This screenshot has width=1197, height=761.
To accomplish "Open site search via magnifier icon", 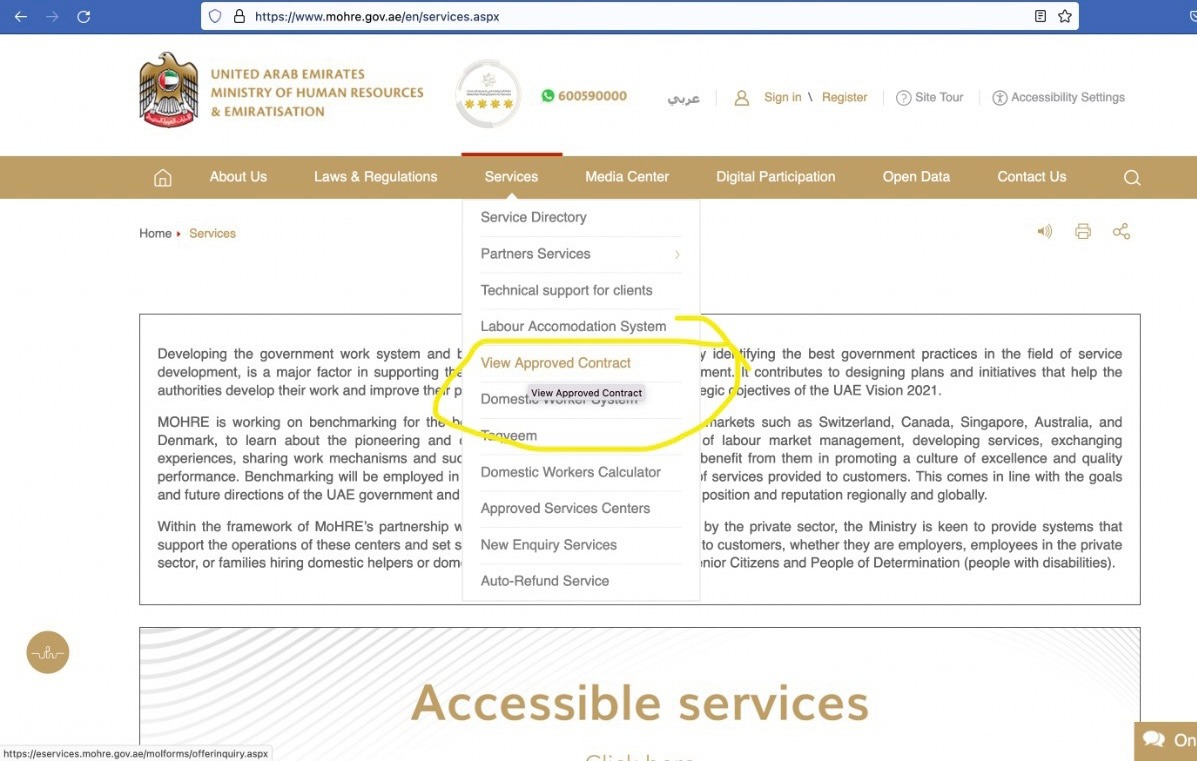I will pyautogui.click(x=1131, y=177).
